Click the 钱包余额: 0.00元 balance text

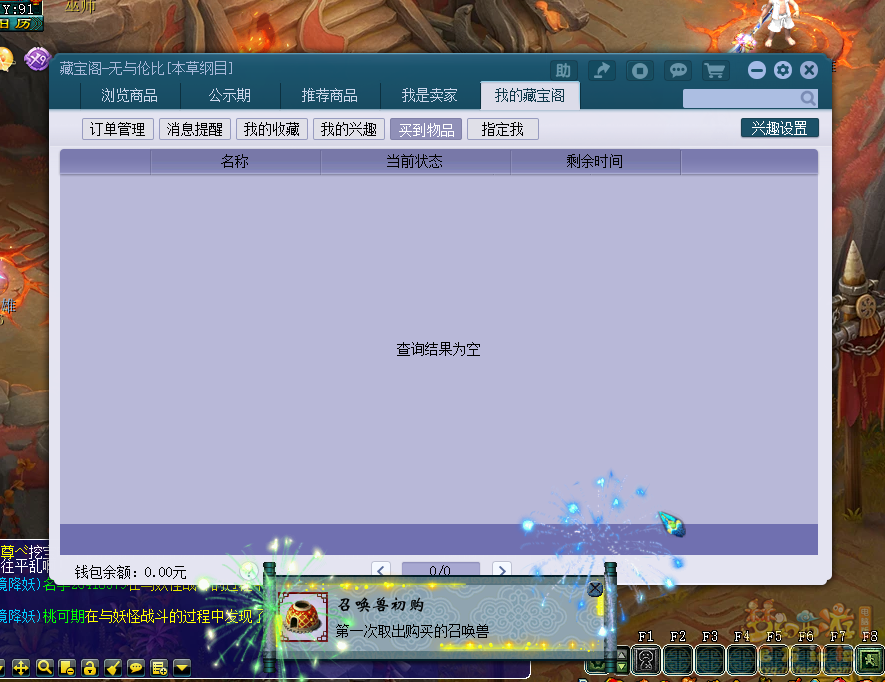click(x=130, y=572)
